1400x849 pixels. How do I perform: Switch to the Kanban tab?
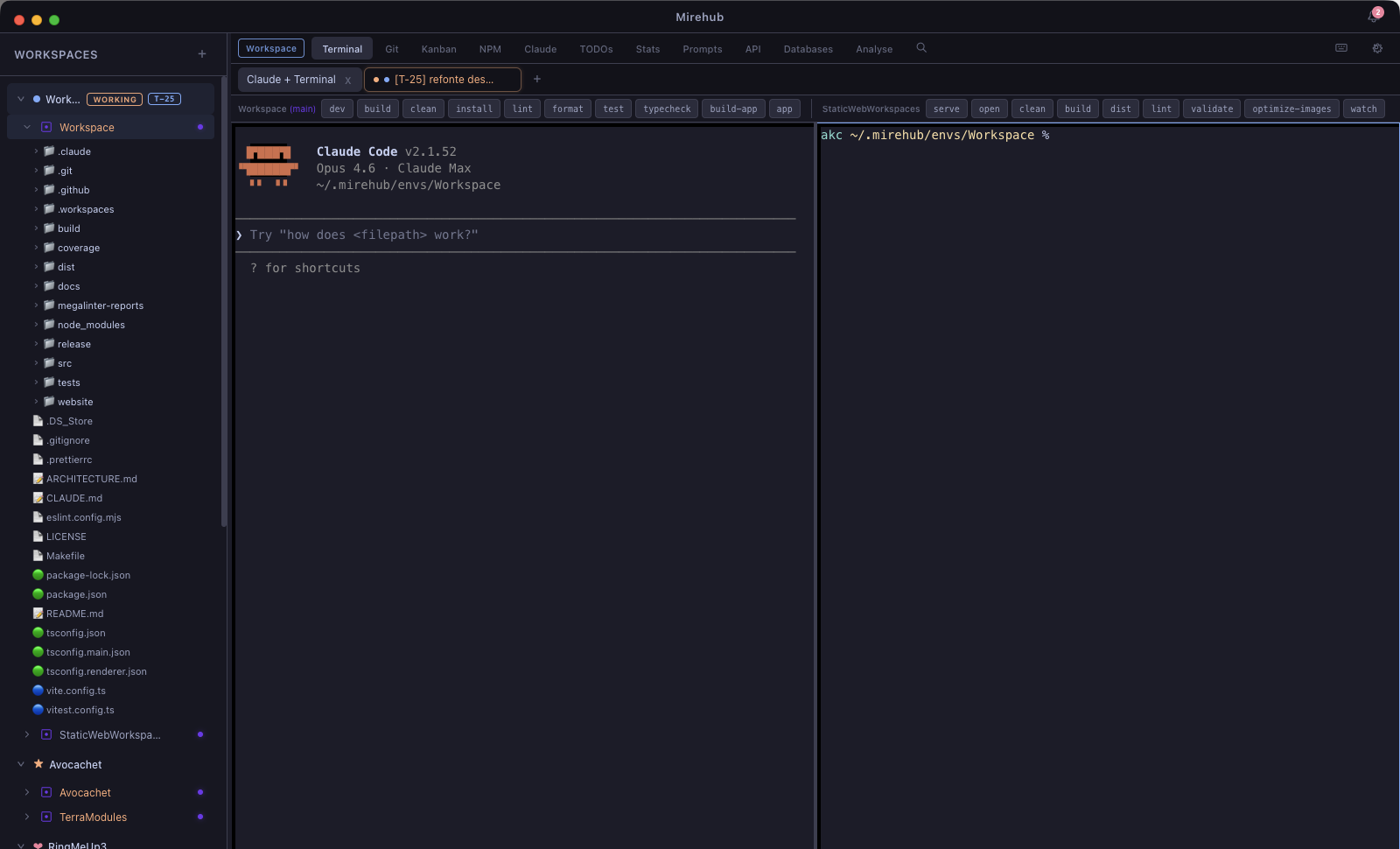(x=438, y=49)
